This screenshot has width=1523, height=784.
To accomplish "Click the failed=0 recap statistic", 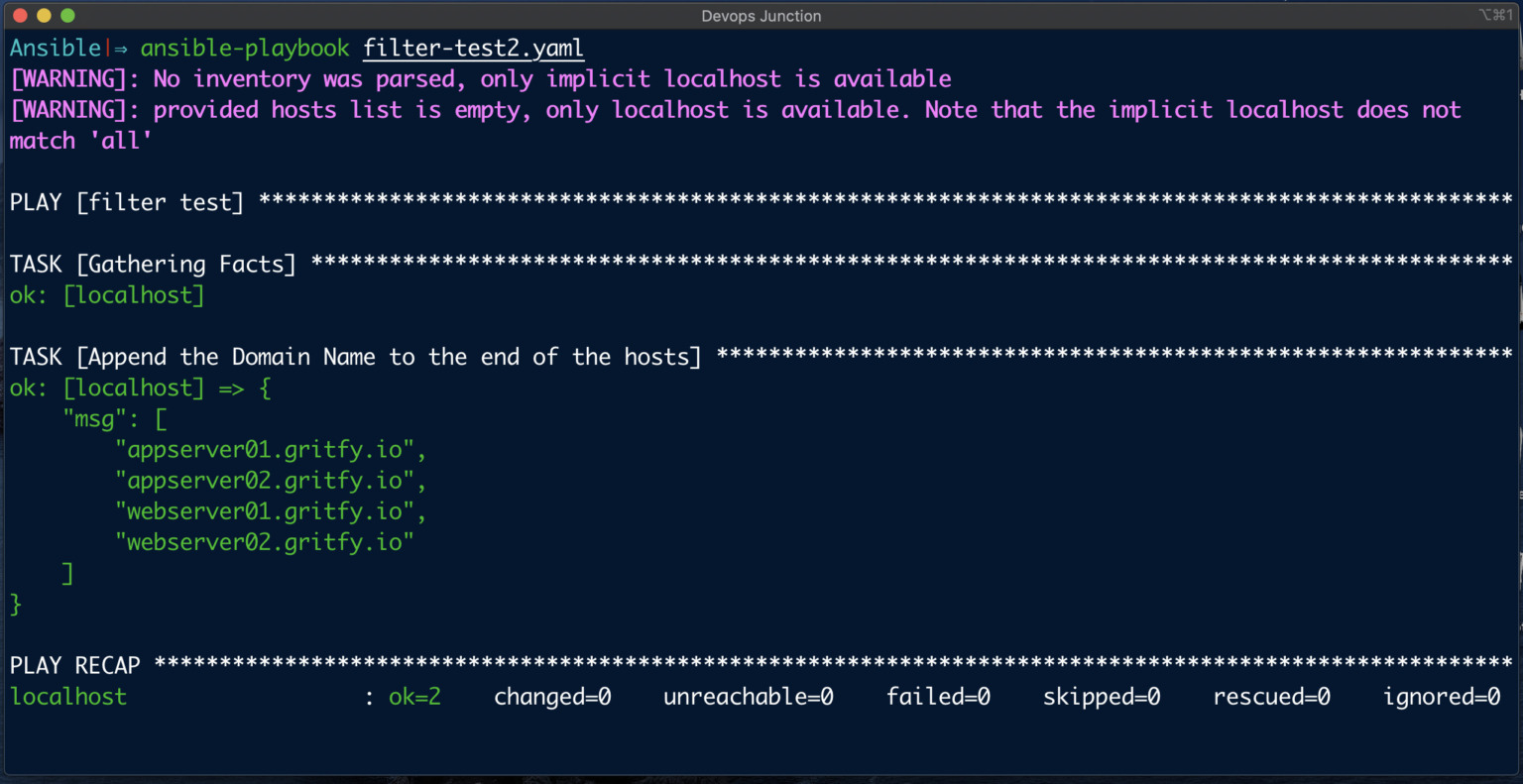I will [x=937, y=696].
